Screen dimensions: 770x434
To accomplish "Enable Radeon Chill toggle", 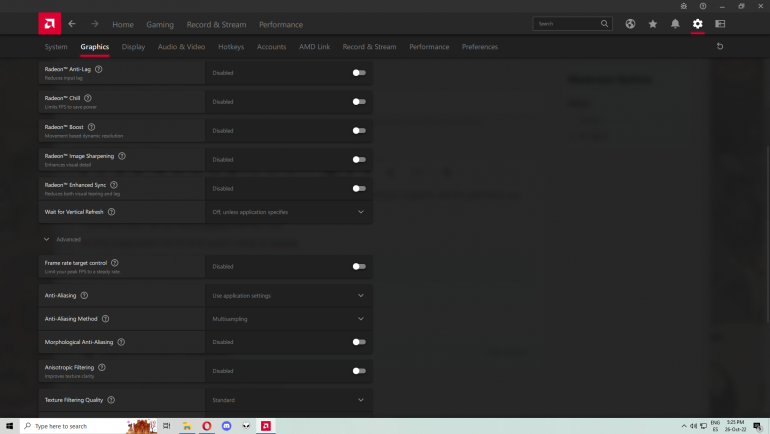I will pos(359,102).
